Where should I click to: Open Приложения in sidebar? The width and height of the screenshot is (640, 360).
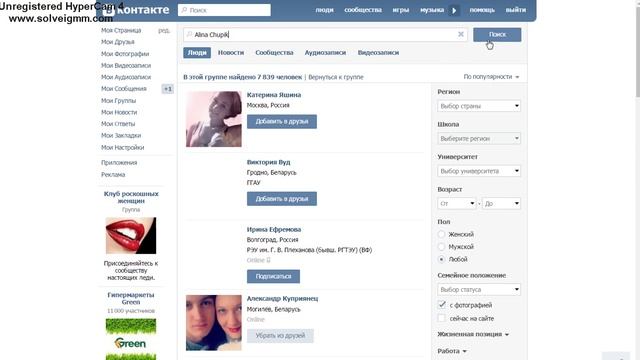[119, 162]
